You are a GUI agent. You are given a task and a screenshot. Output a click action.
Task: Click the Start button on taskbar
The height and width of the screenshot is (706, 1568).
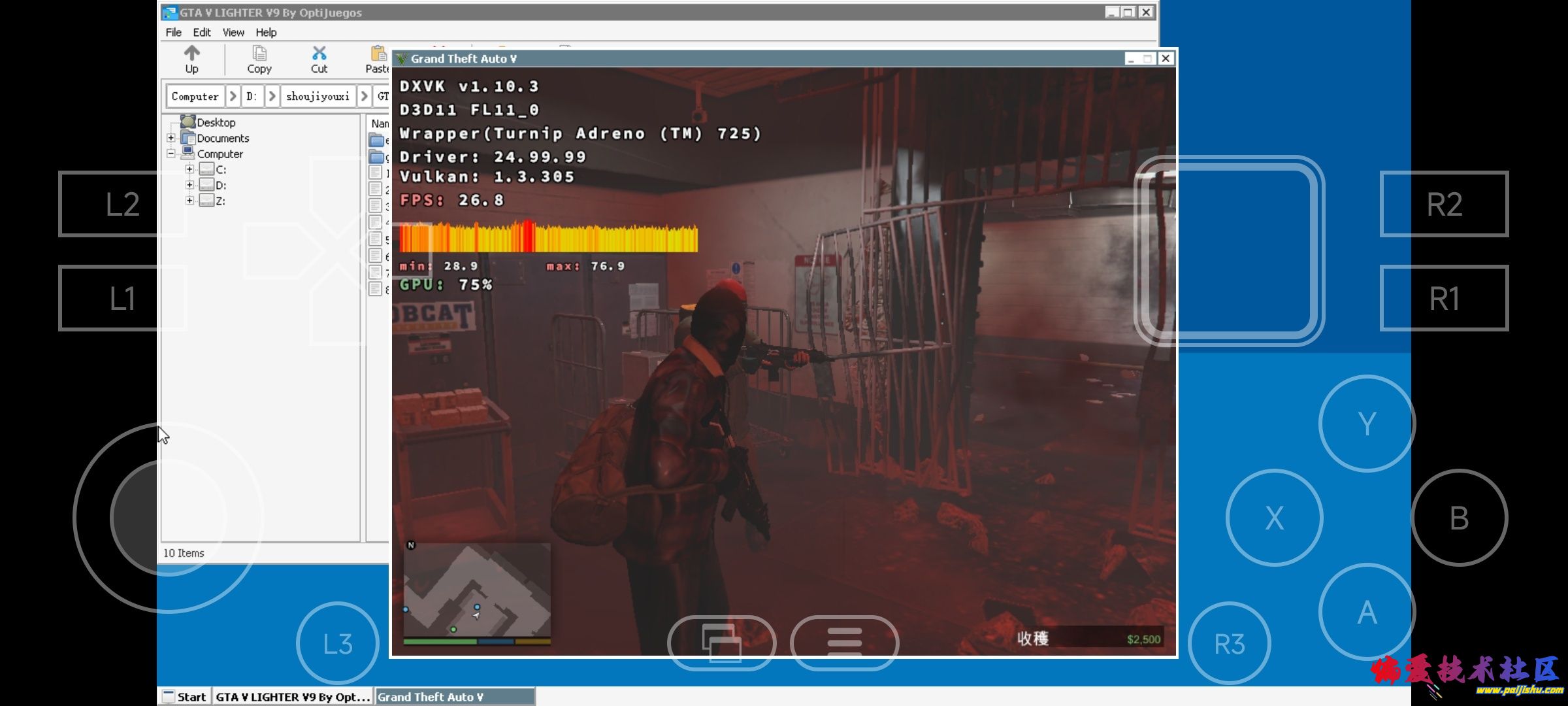pos(185,697)
